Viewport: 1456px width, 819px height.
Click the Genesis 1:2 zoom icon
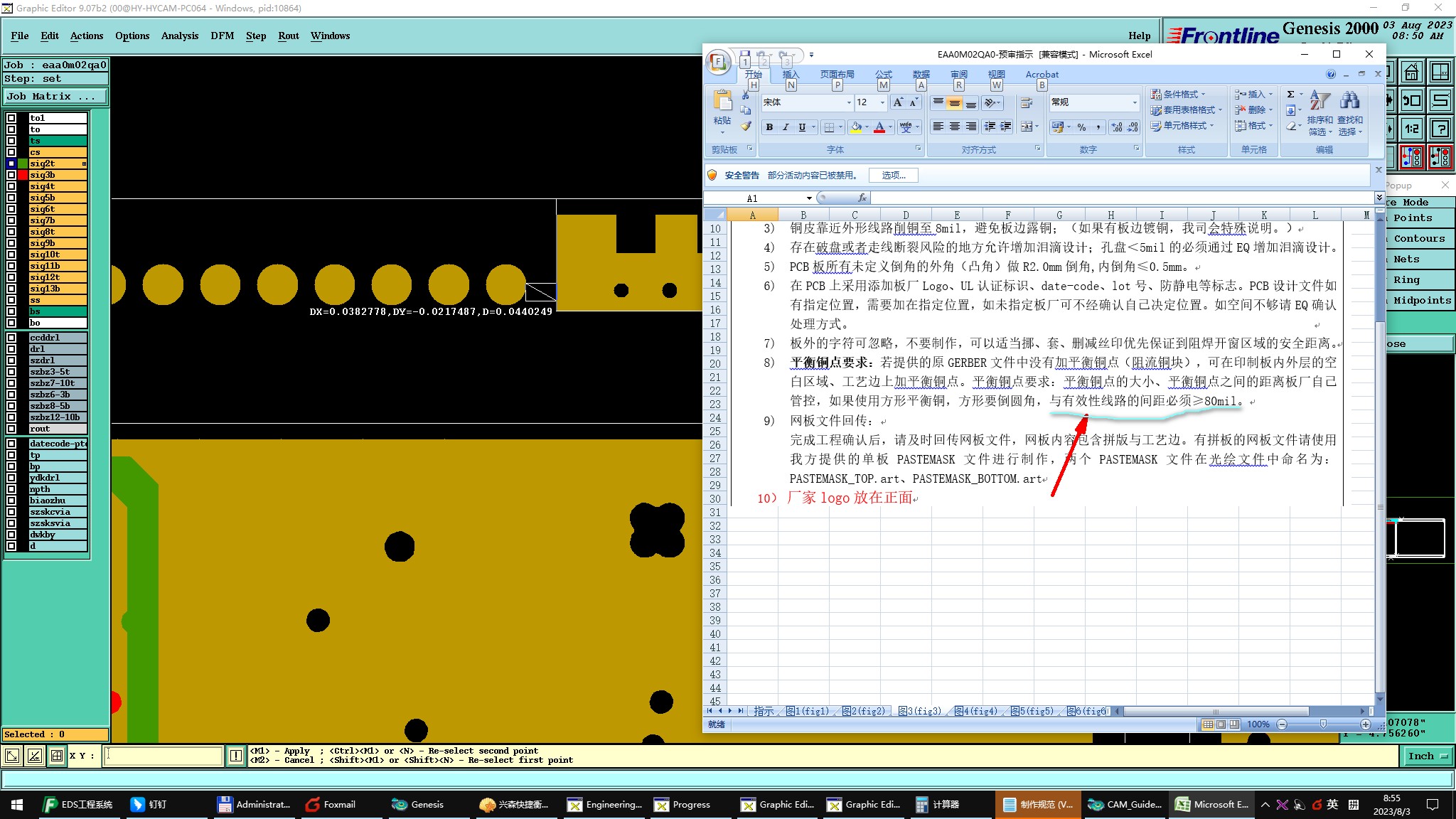pos(1411,129)
